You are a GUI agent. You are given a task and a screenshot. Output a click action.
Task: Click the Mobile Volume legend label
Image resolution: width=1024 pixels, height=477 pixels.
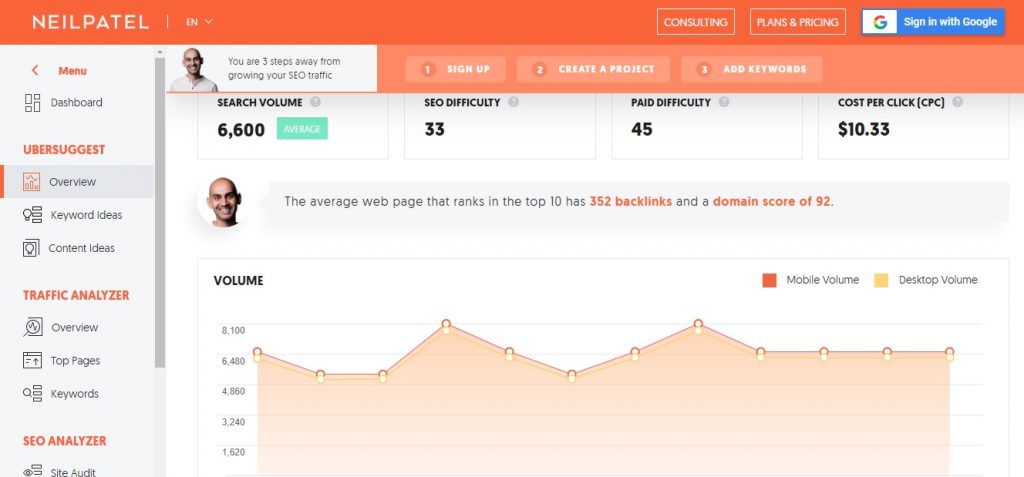[x=822, y=280]
